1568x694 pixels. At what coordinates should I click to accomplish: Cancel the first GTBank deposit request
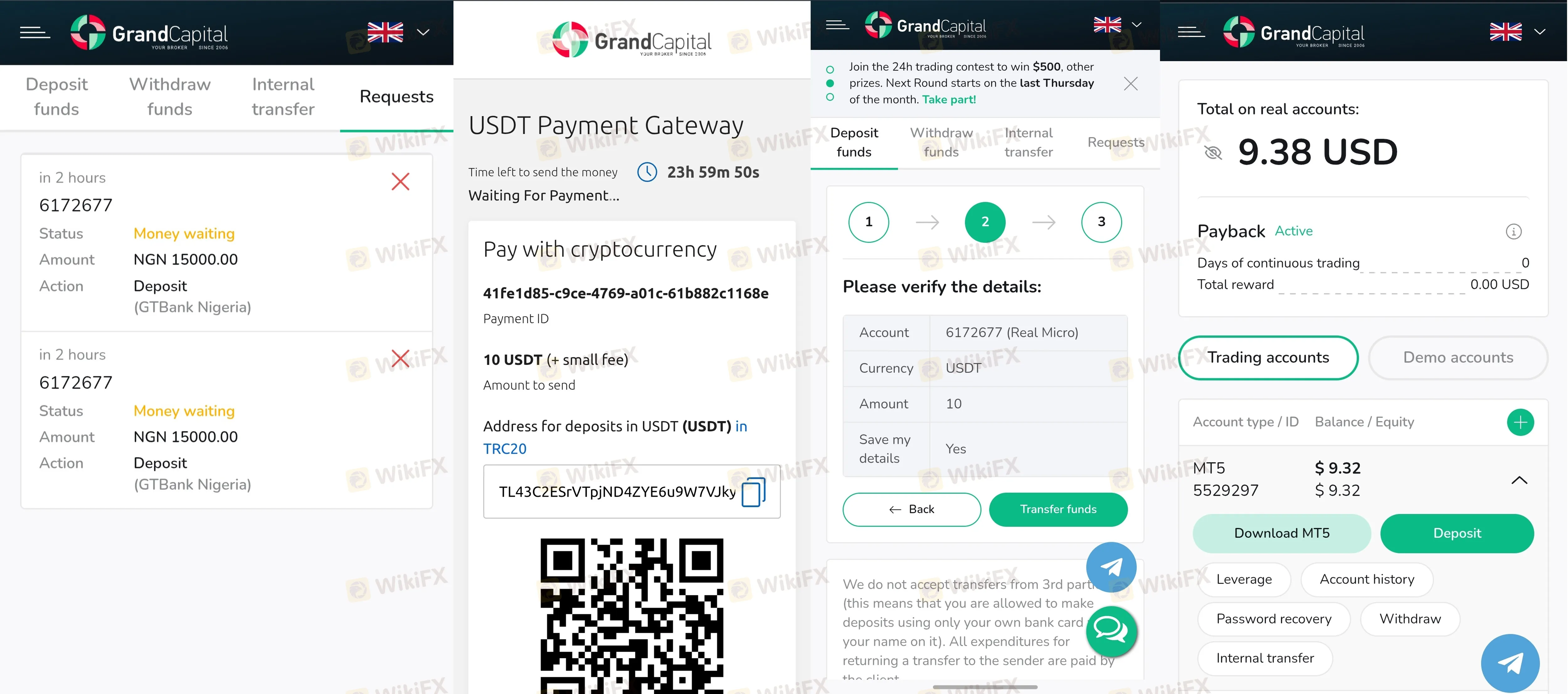[x=400, y=181]
